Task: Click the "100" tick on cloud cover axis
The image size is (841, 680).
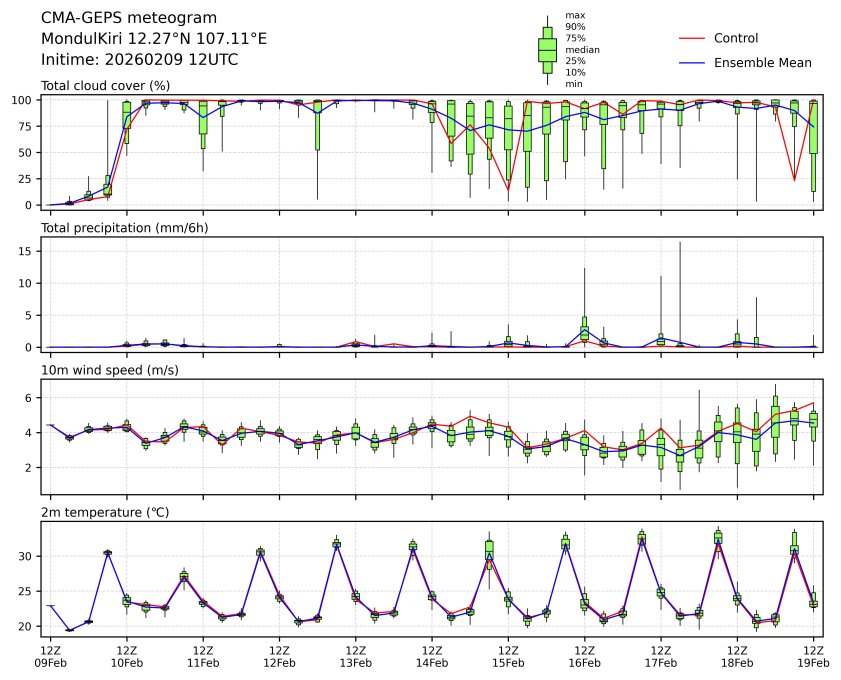Action: click(x=25, y=100)
